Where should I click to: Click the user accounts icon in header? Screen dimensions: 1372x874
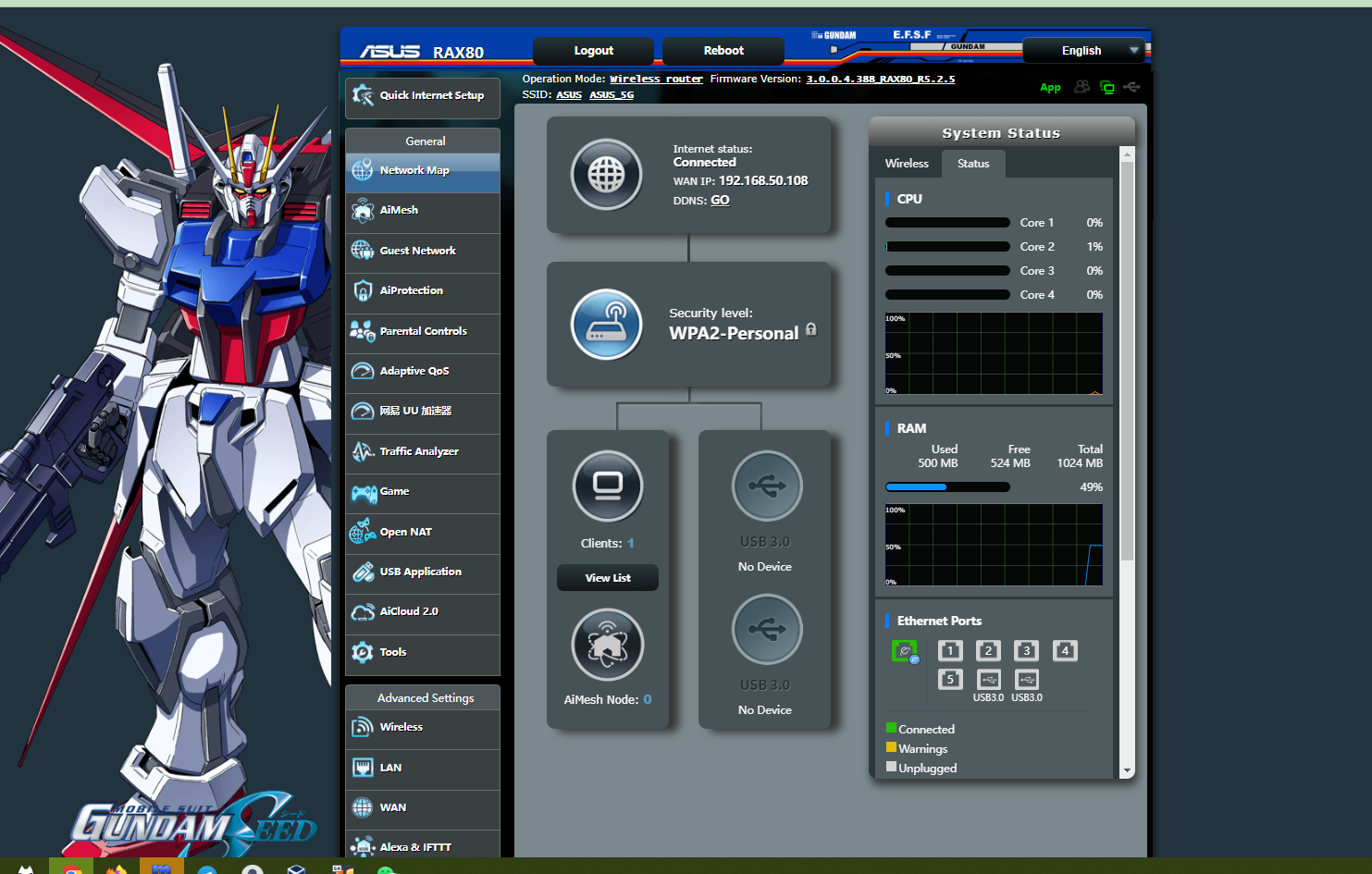pos(1082,87)
